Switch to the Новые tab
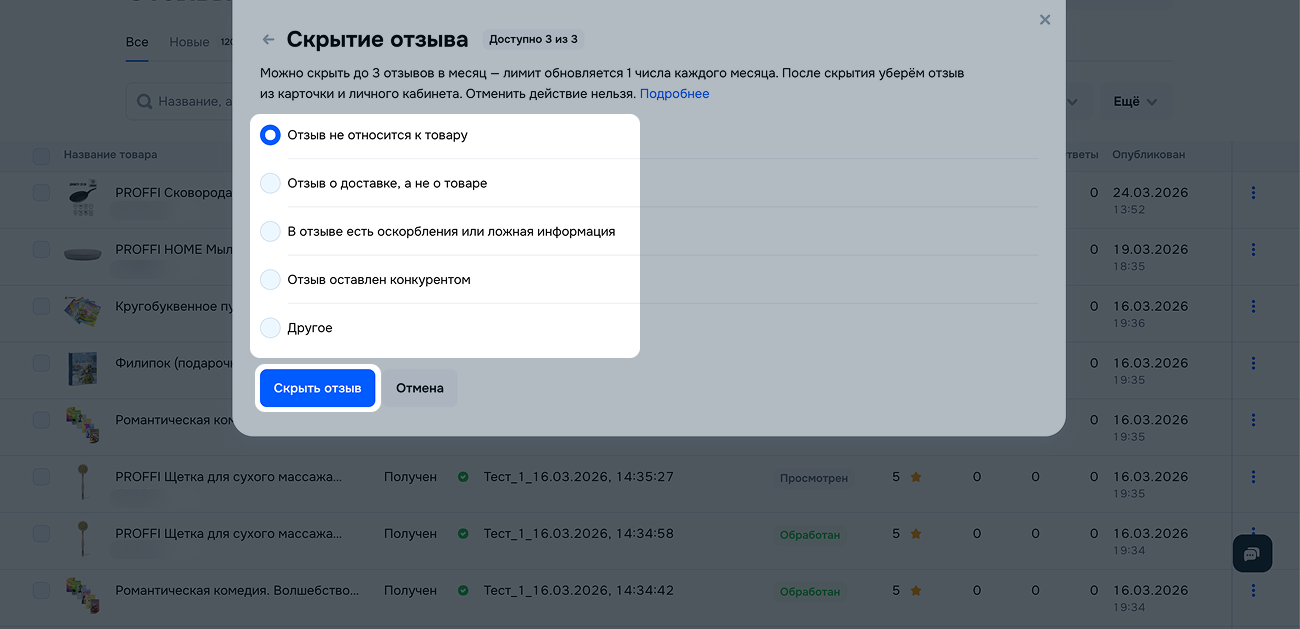This screenshot has height=629, width=1300. [189, 42]
